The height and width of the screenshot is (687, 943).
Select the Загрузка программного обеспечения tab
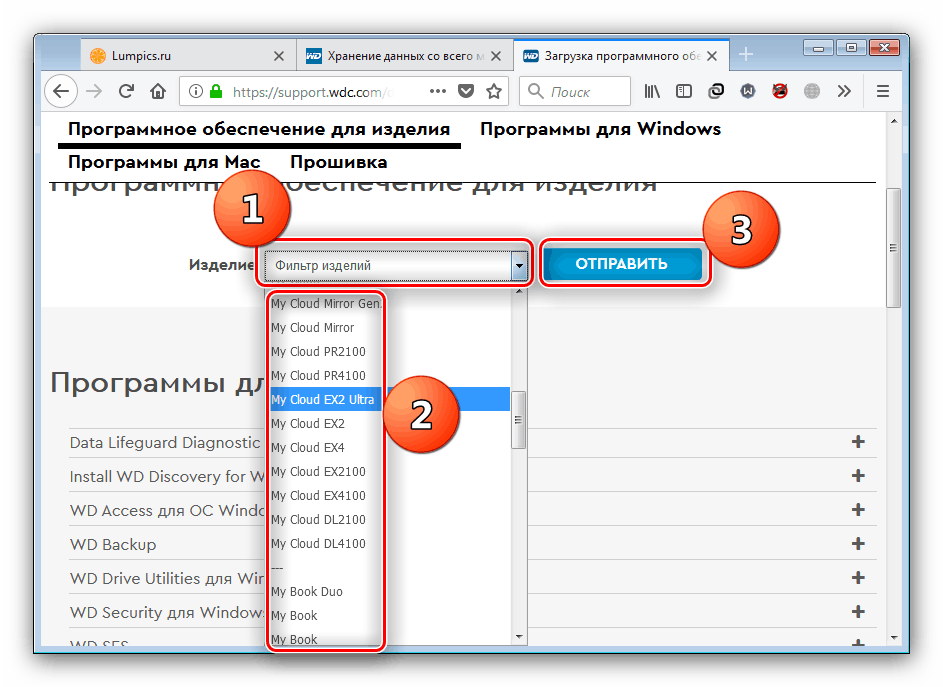coord(621,55)
